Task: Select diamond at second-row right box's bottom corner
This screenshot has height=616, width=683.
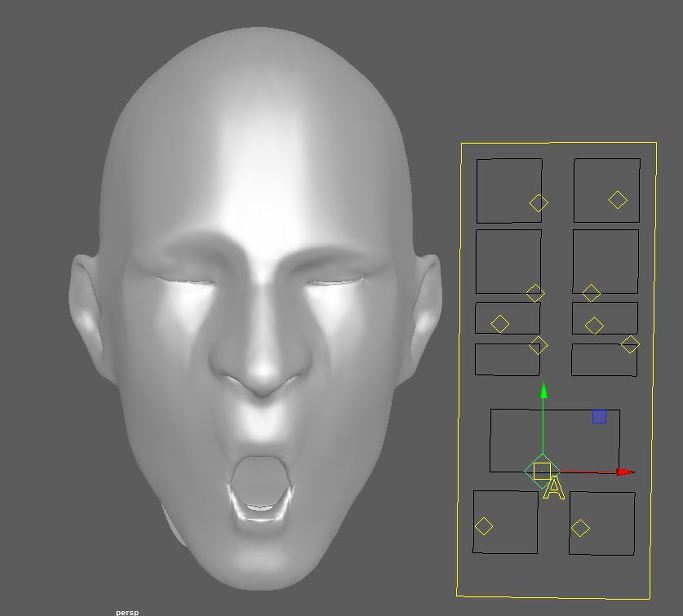Action: click(592, 293)
